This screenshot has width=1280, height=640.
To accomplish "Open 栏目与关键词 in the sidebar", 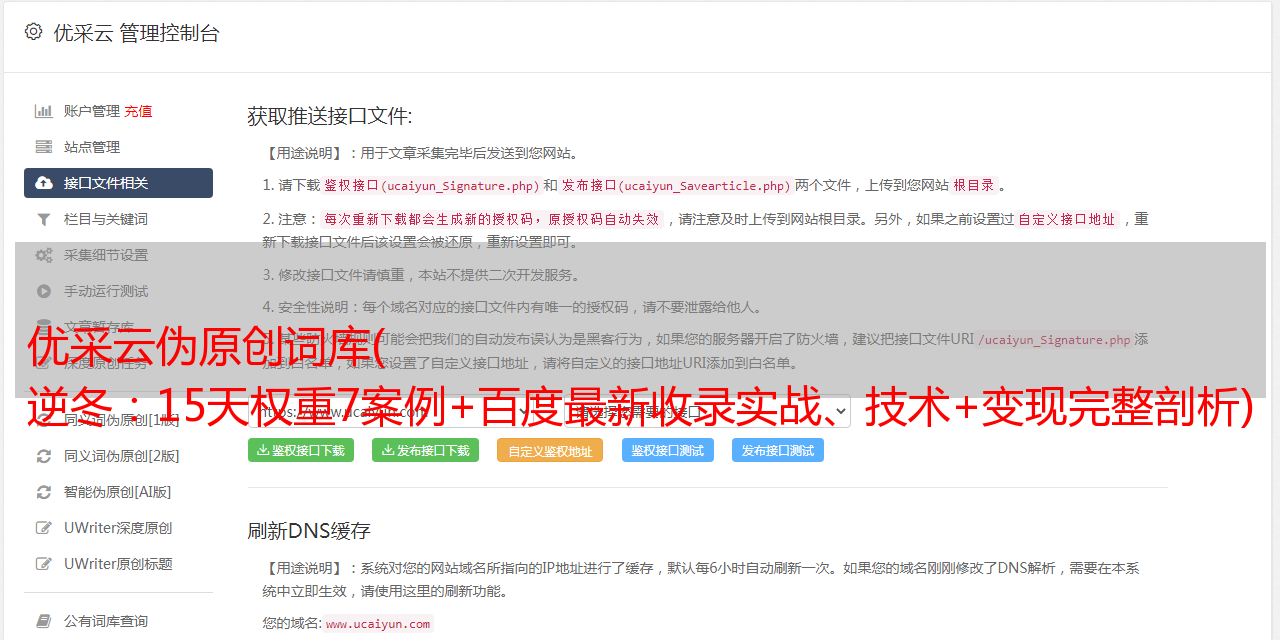I will tap(118, 219).
